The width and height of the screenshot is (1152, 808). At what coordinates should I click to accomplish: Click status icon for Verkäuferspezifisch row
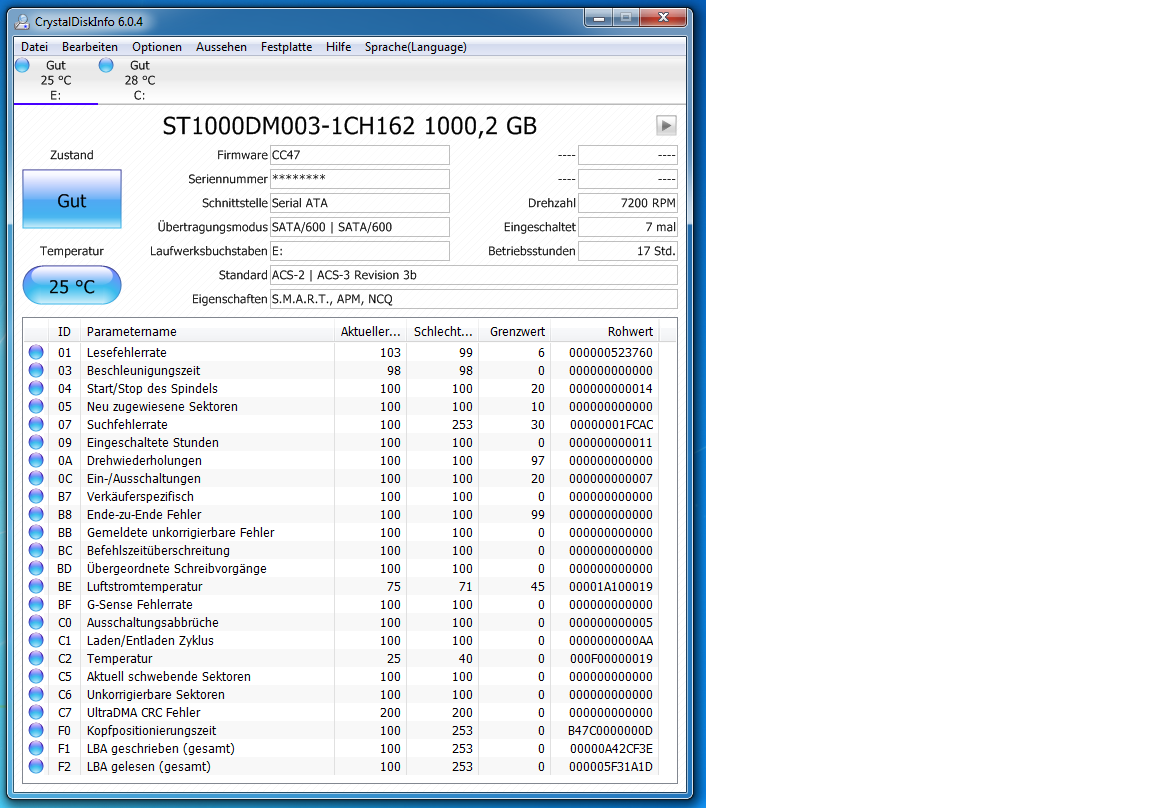tap(36, 496)
